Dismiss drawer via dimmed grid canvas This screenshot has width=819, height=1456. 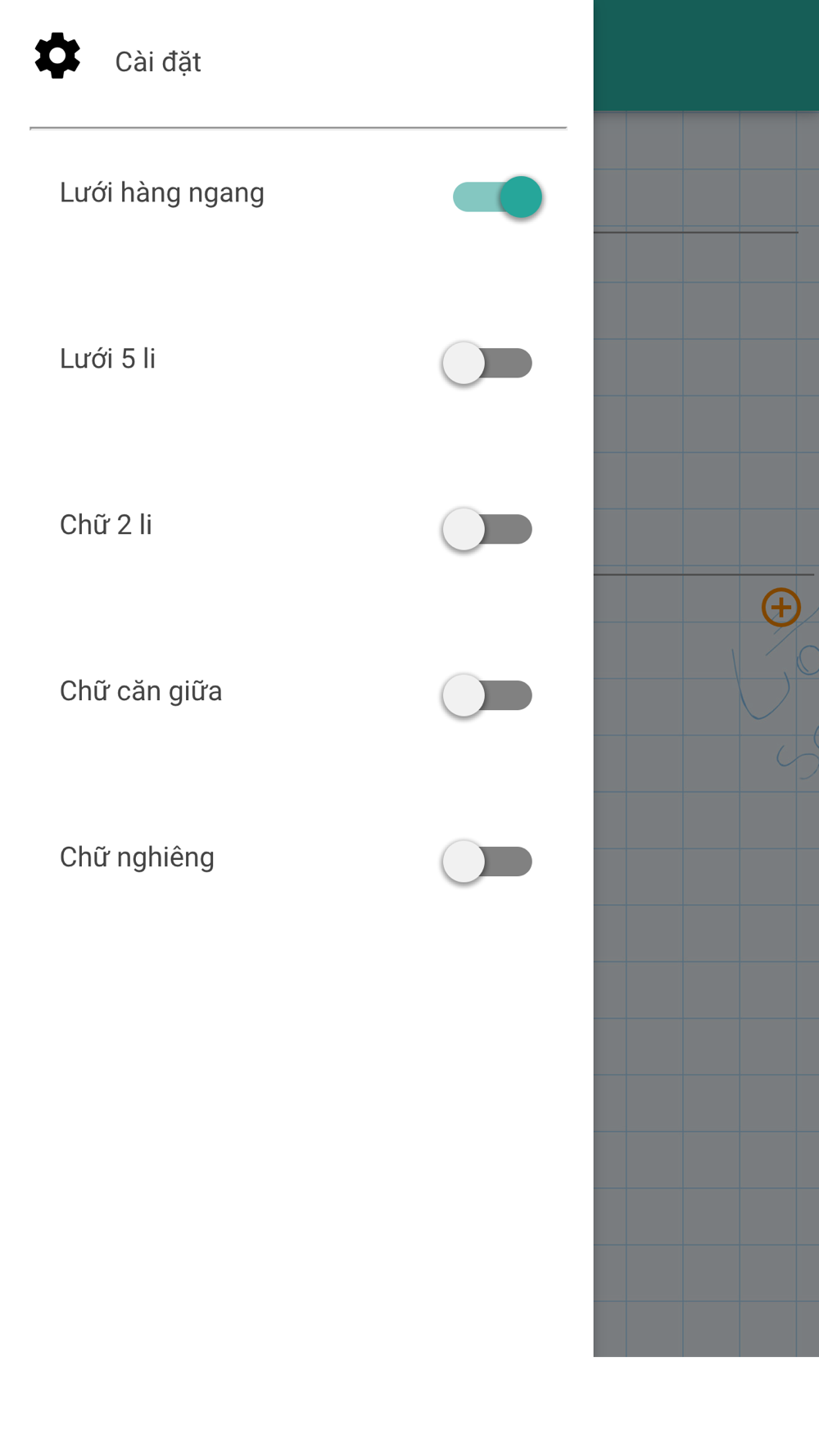pos(706,1065)
